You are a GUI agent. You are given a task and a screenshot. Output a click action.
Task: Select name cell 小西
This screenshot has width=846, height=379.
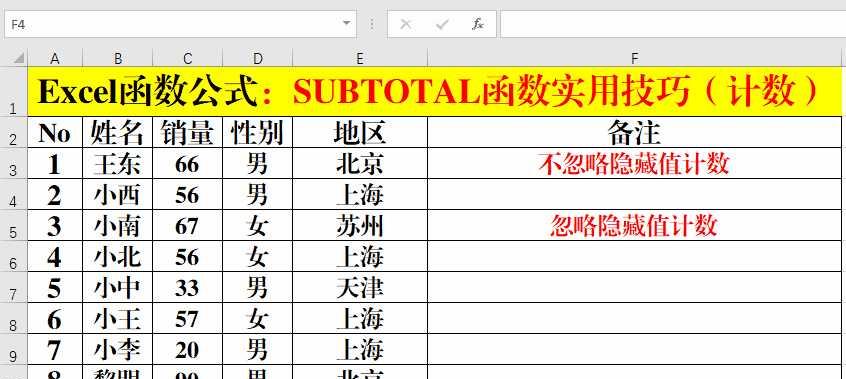(118, 194)
